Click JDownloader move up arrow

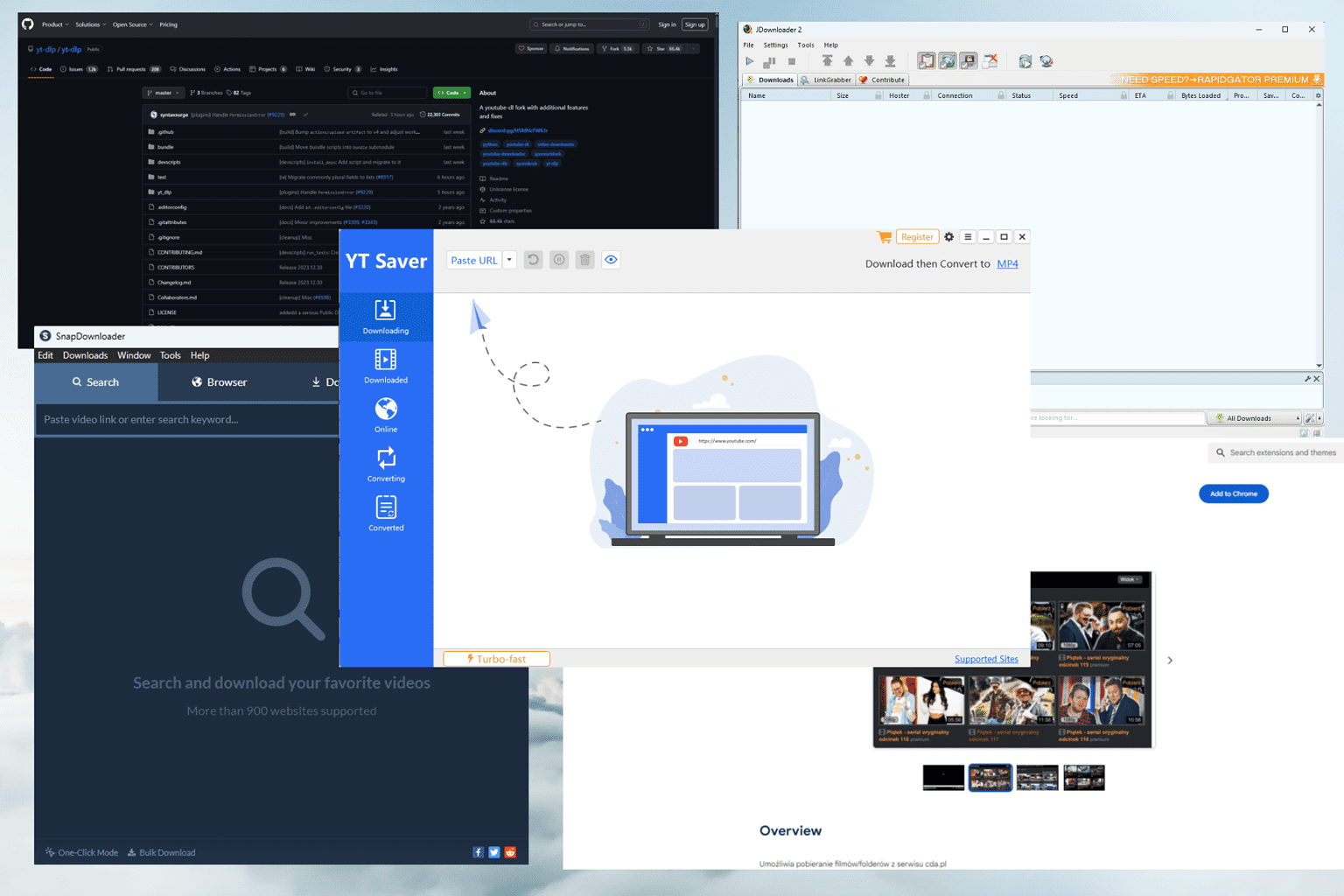tap(848, 61)
